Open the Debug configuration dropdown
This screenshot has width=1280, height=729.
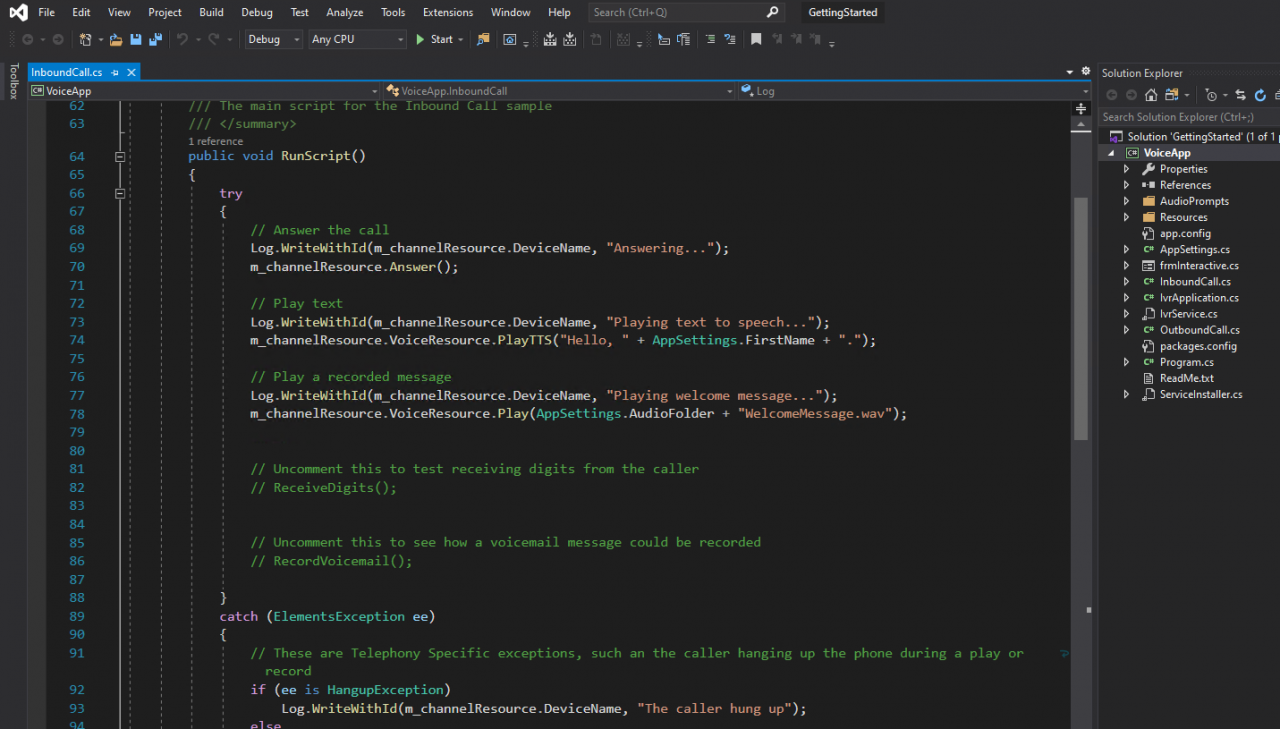273,40
